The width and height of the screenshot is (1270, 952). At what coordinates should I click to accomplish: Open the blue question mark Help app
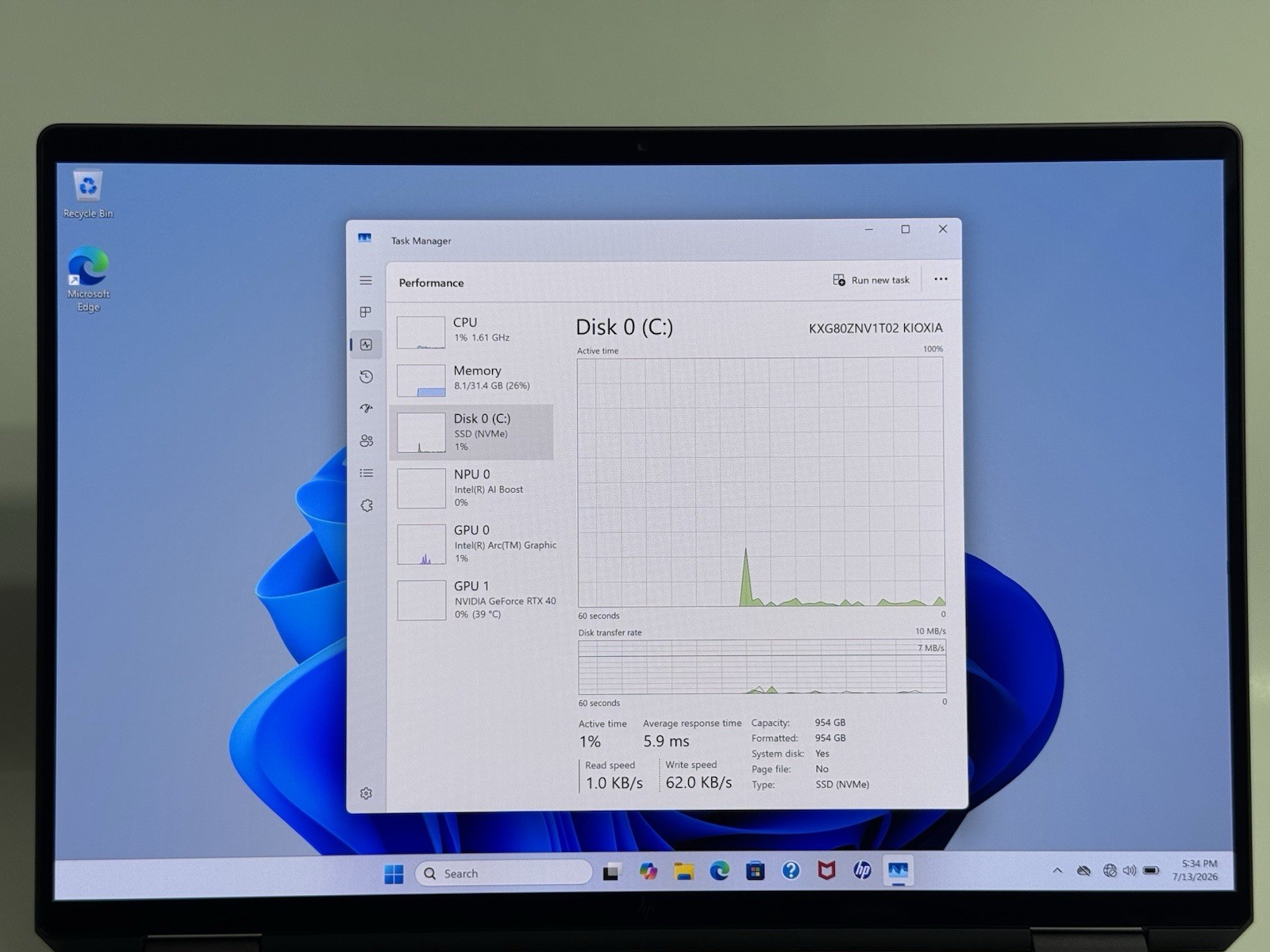click(791, 871)
